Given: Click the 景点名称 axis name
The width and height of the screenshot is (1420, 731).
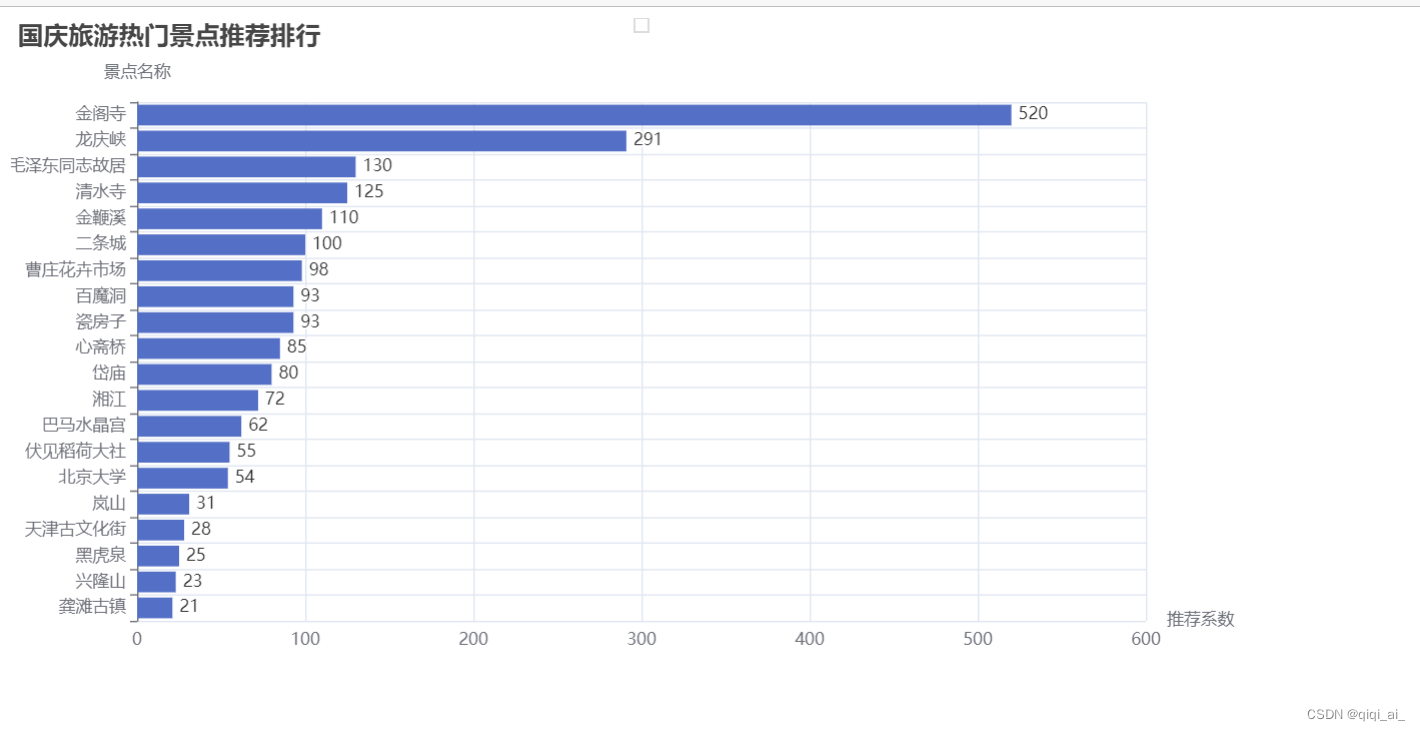Looking at the screenshot, I should click(x=137, y=71).
